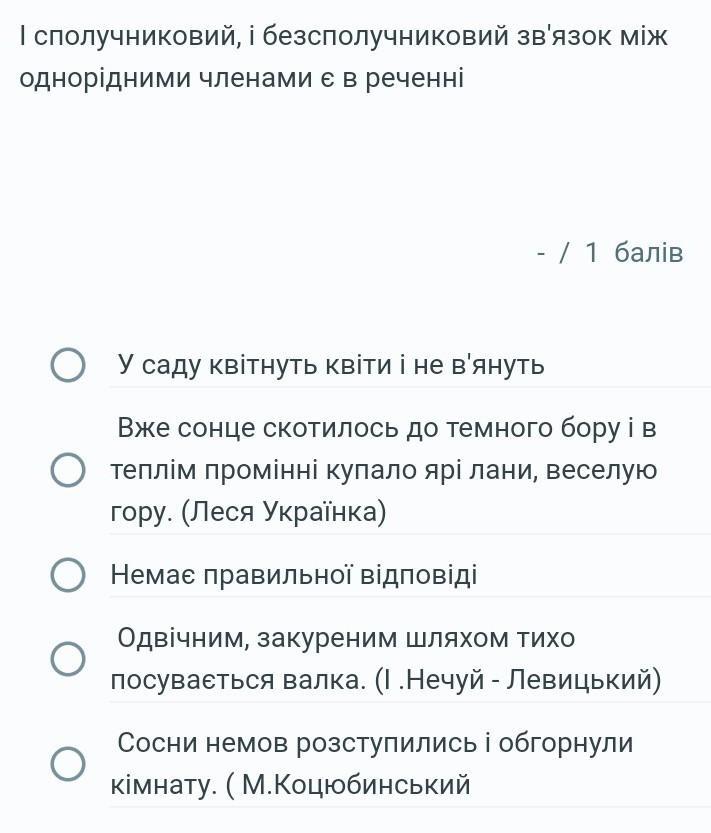The height and width of the screenshot is (833, 711).
Task: Click the score label '- / 1 балів'
Action: (x=610, y=252)
